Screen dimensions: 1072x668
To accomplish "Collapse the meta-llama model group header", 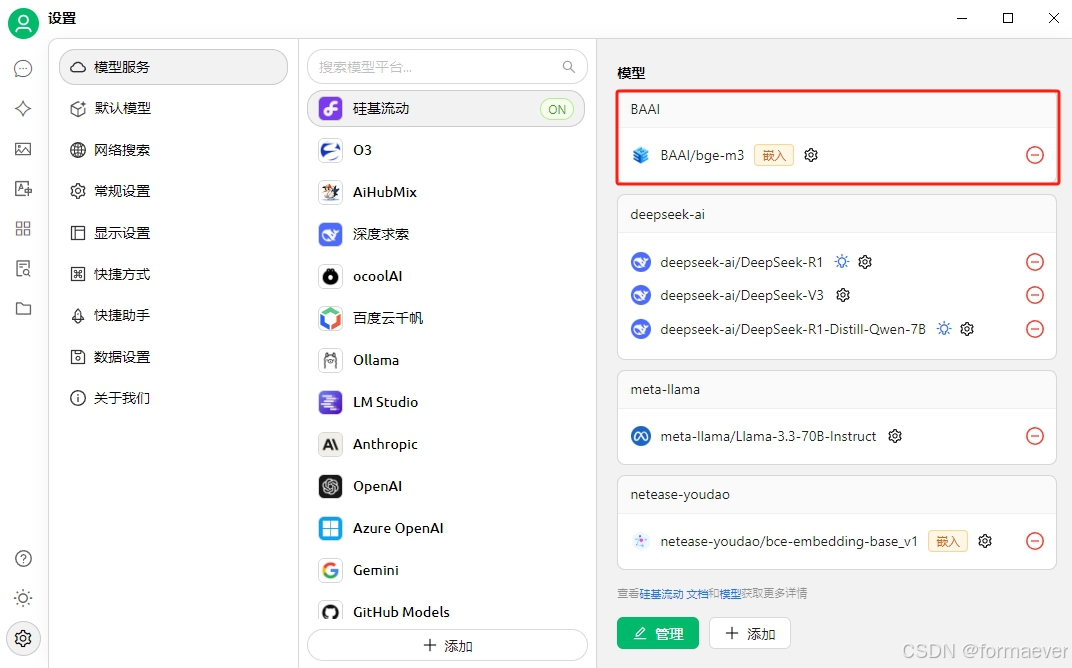I will [x=837, y=390].
